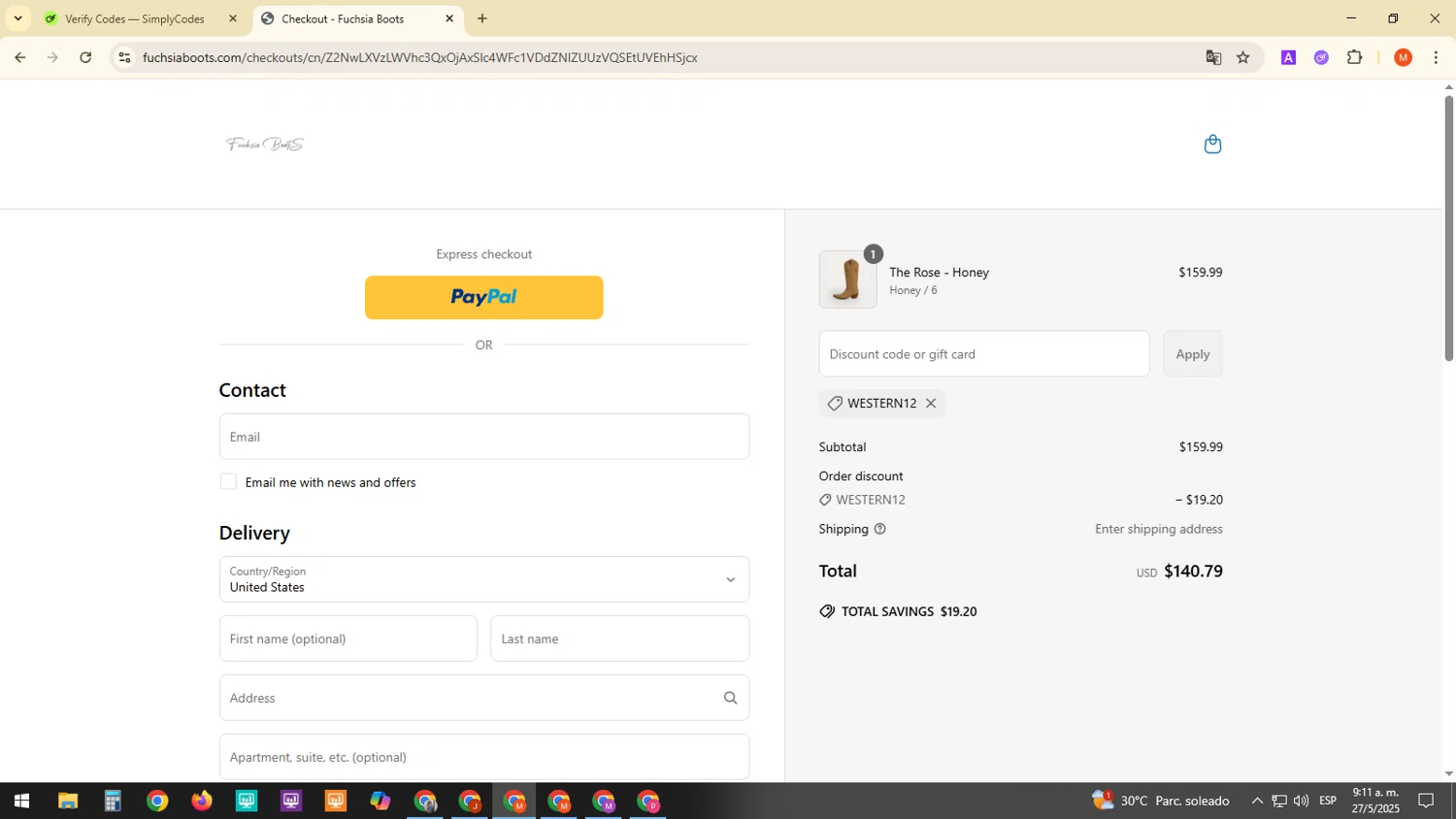Open the volume speaker icon
Screen dimensions: 1456x819
[1301, 802]
